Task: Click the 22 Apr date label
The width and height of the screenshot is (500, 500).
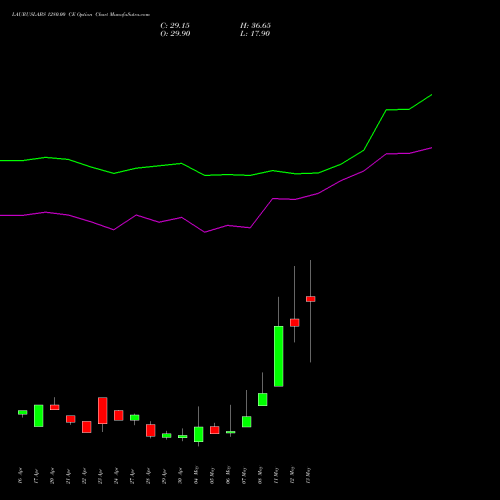Action: pyautogui.click(x=84, y=476)
